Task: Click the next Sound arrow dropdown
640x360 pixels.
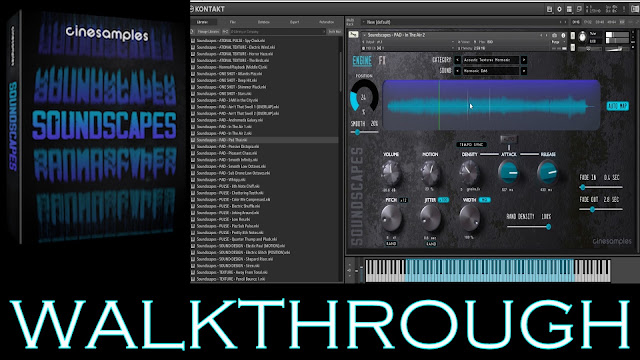Action: [x=524, y=71]
